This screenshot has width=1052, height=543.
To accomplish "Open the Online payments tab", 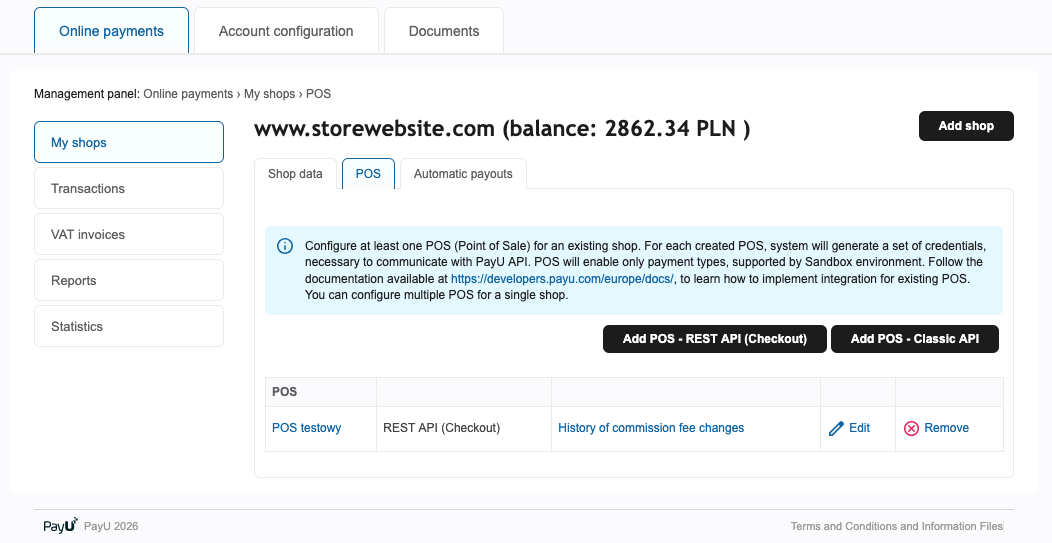I will pyautogui.click(x=111, y=31).
